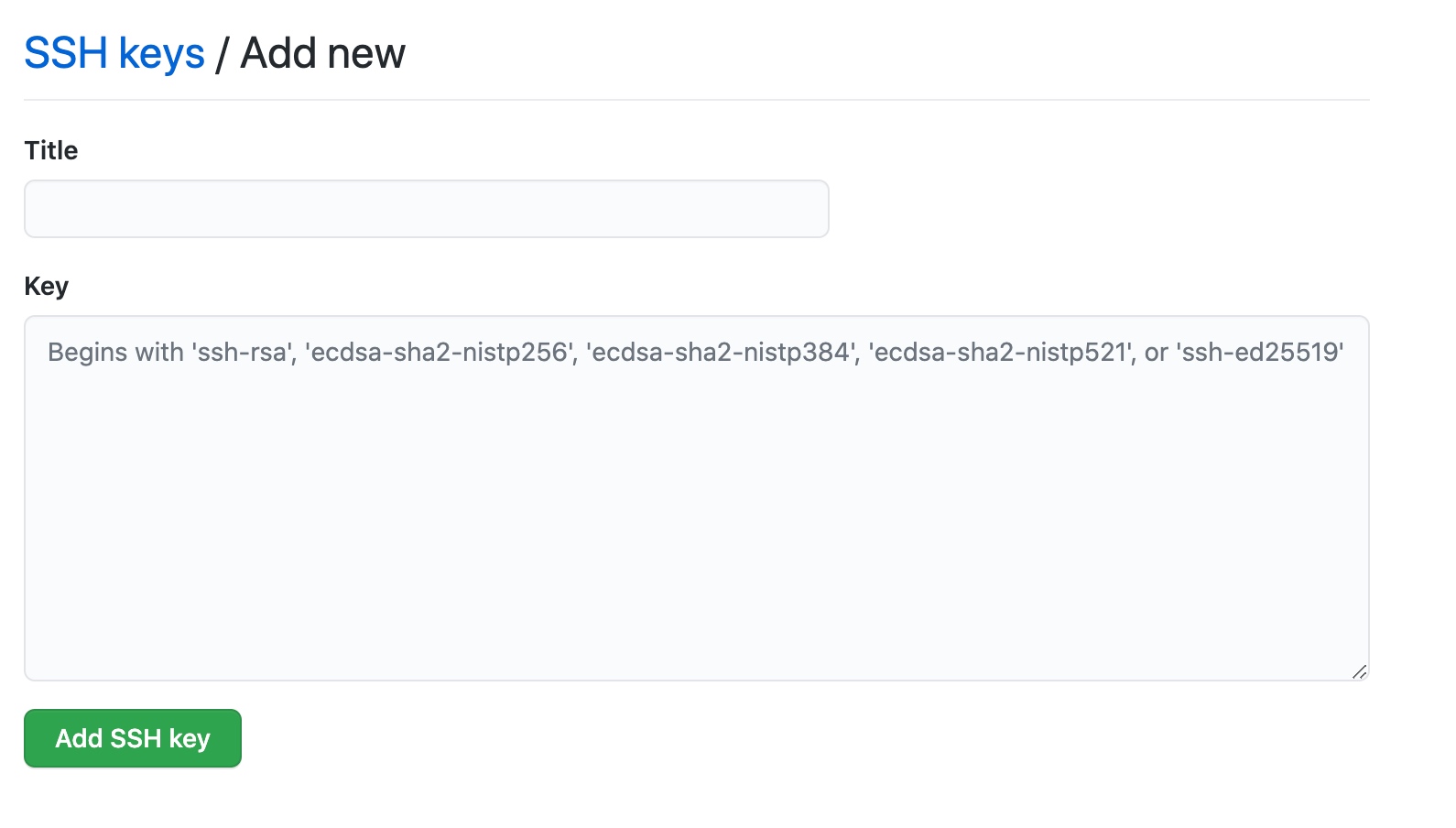
Task: Click the word 'keys' in the breadcrumb link
Action: click(161, 53)
